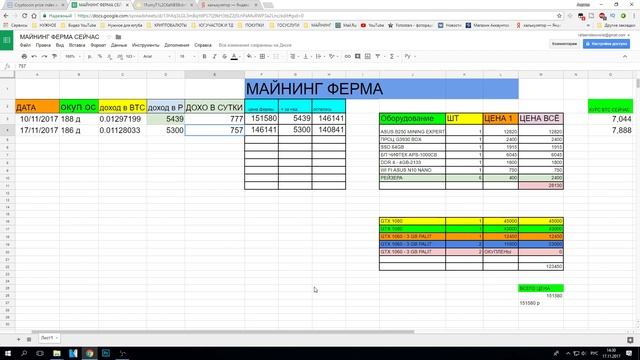This screenshot has width=640, height=360.
Task: Open the text color picker
Action: point(234,57)
